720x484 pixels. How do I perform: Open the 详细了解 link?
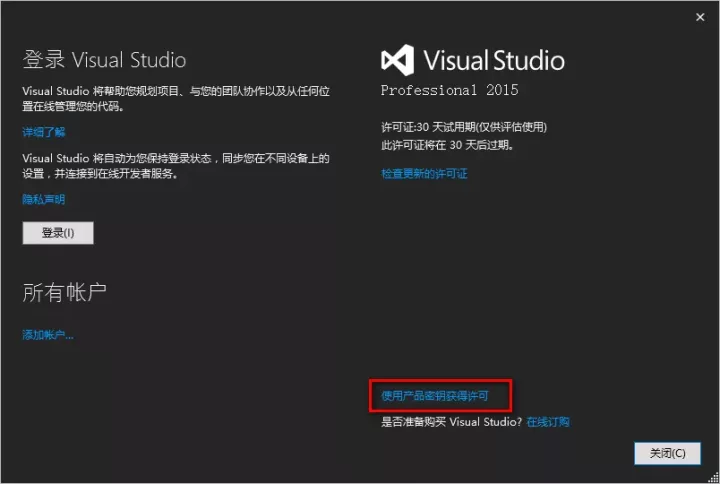pos(44,132)
